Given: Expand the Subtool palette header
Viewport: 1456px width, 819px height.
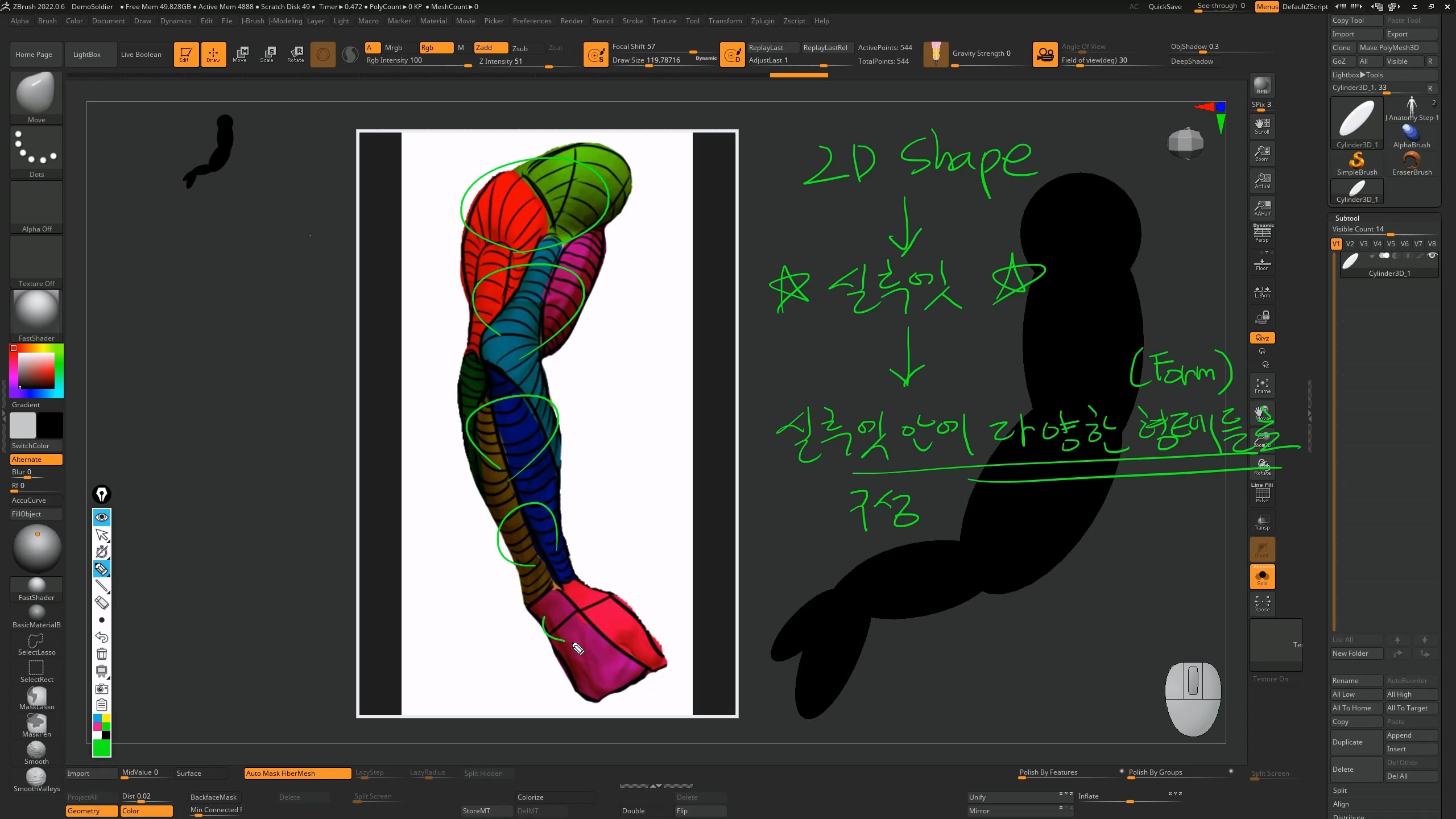Looking at the screenshot, I should point(1347,218).
